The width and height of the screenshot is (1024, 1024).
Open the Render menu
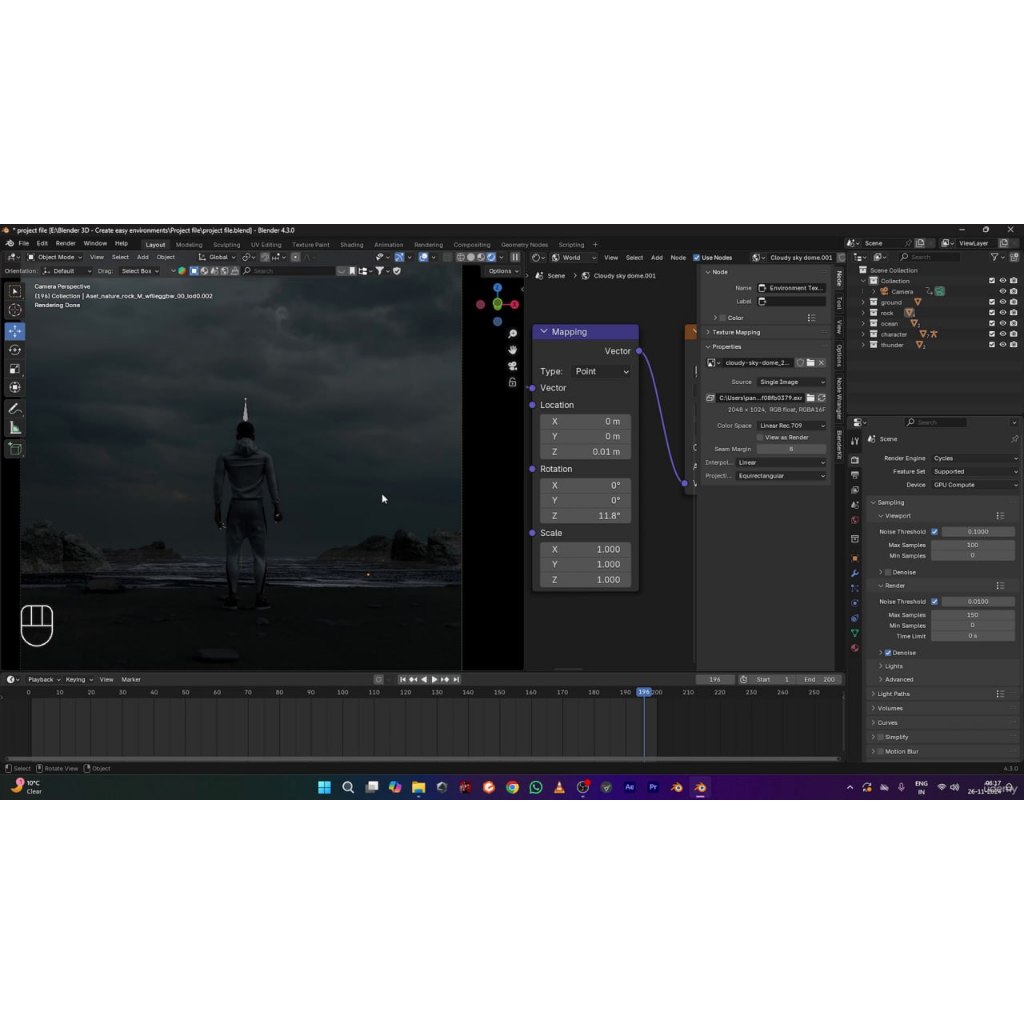point(65,244)
